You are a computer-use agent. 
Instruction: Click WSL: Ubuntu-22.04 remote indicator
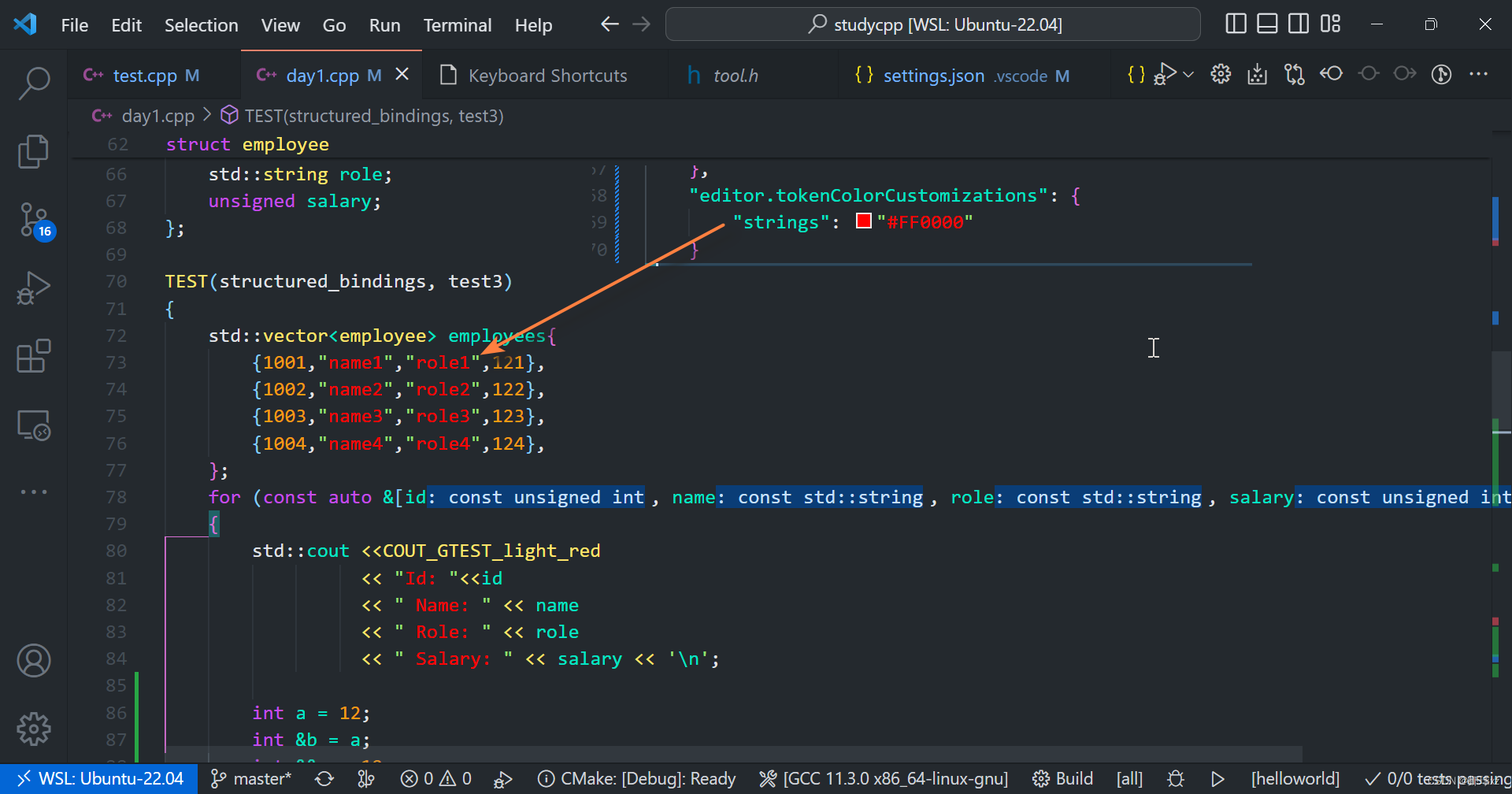pos(100,778)
